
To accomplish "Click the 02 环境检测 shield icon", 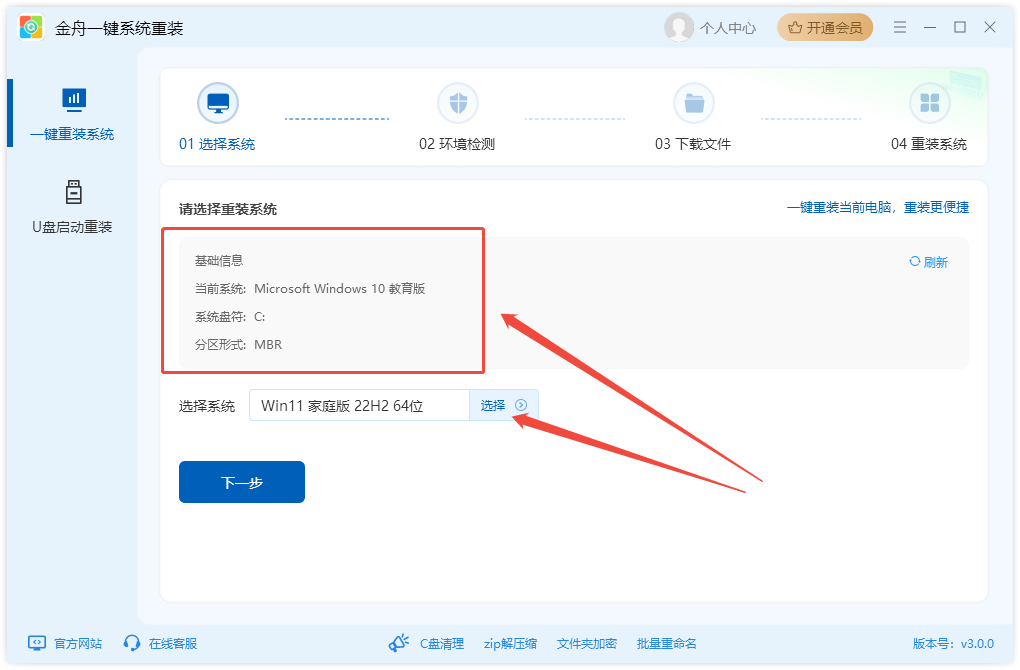I will pos(457,101).
